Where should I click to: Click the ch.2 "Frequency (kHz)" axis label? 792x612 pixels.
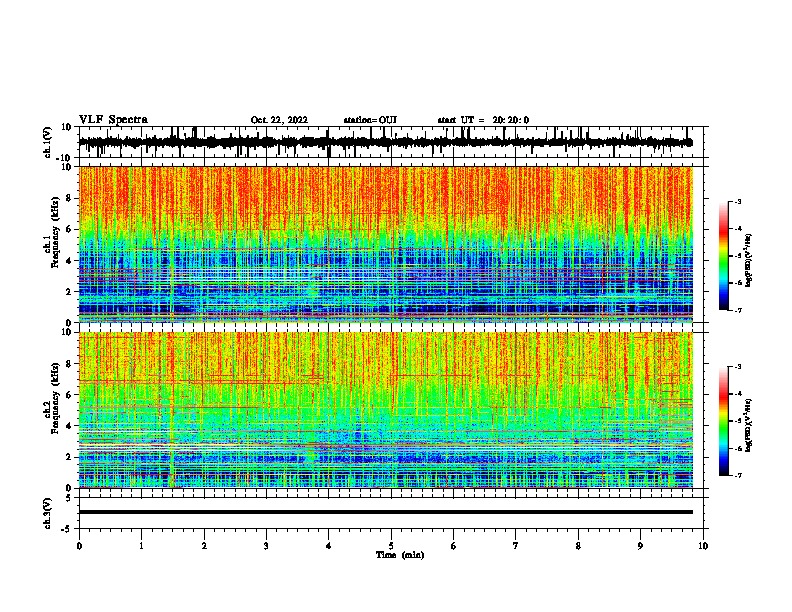[55, 398]
